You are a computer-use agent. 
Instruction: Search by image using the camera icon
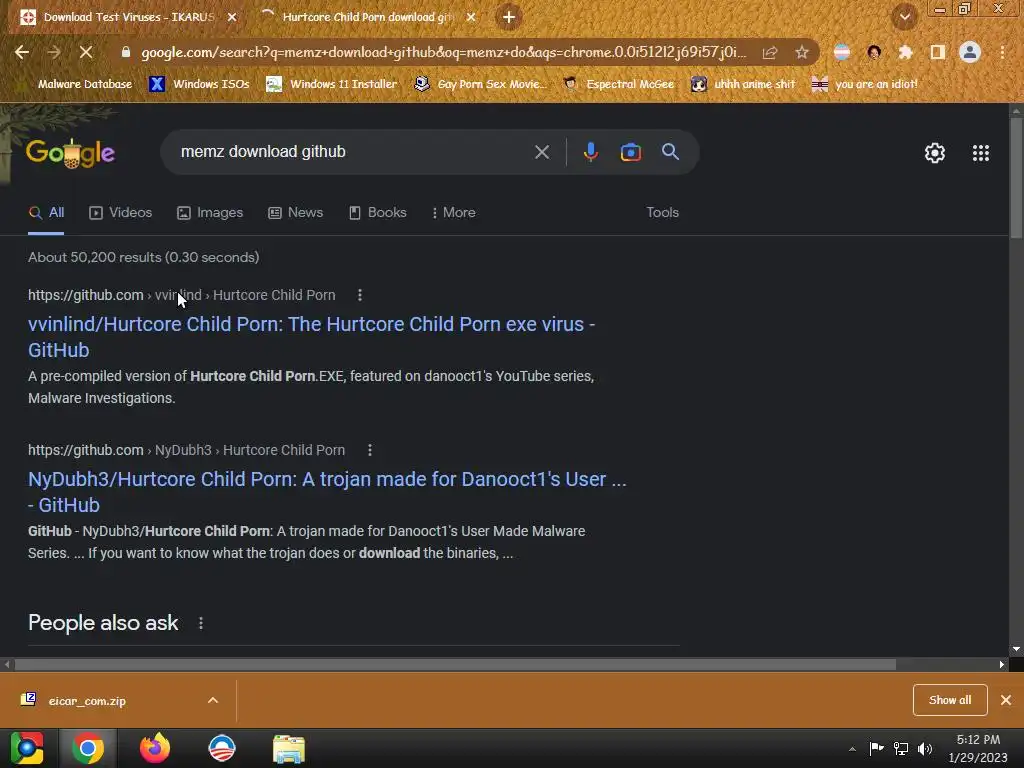click(630, 152)
